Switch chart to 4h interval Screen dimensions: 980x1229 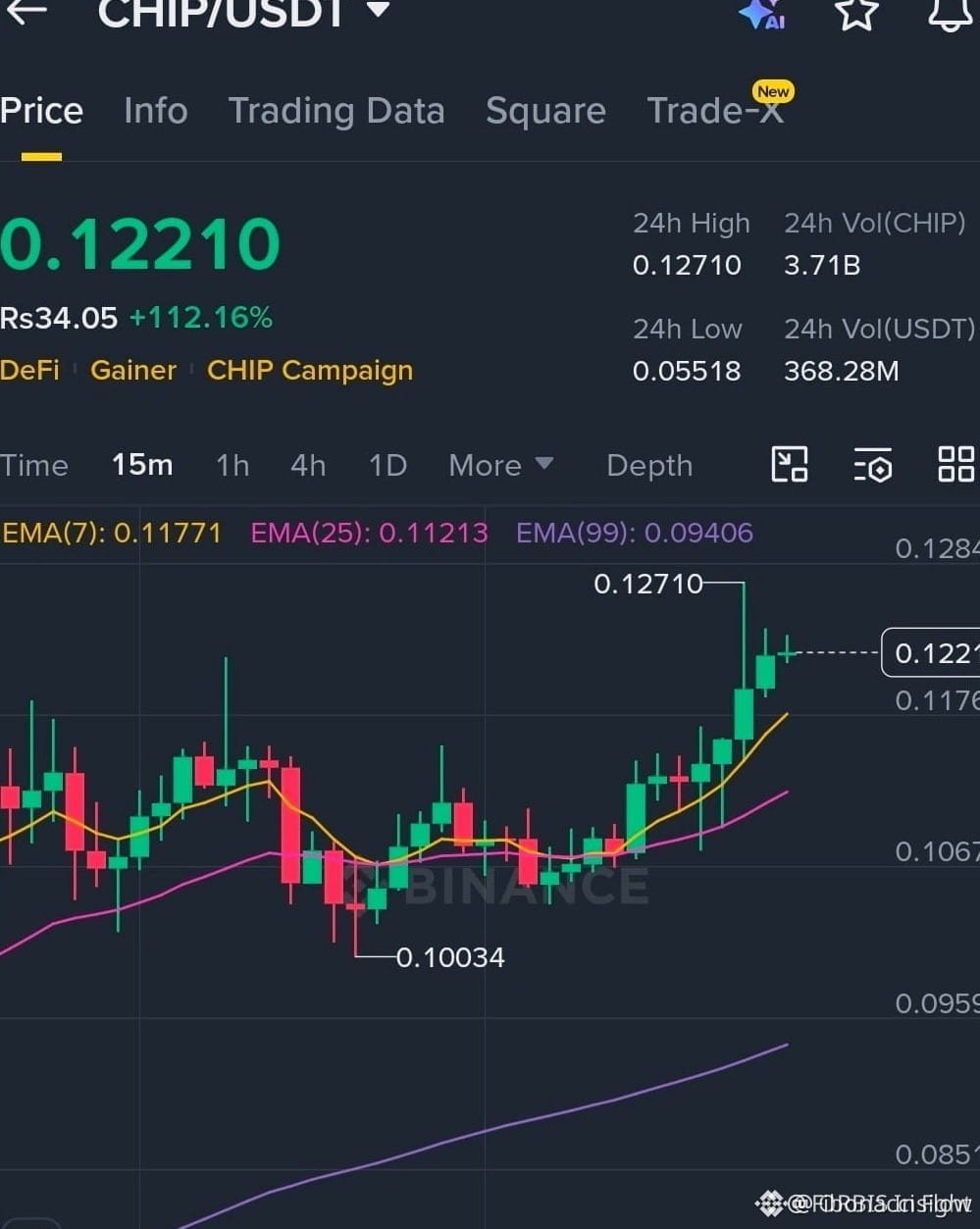coord(308,465)
